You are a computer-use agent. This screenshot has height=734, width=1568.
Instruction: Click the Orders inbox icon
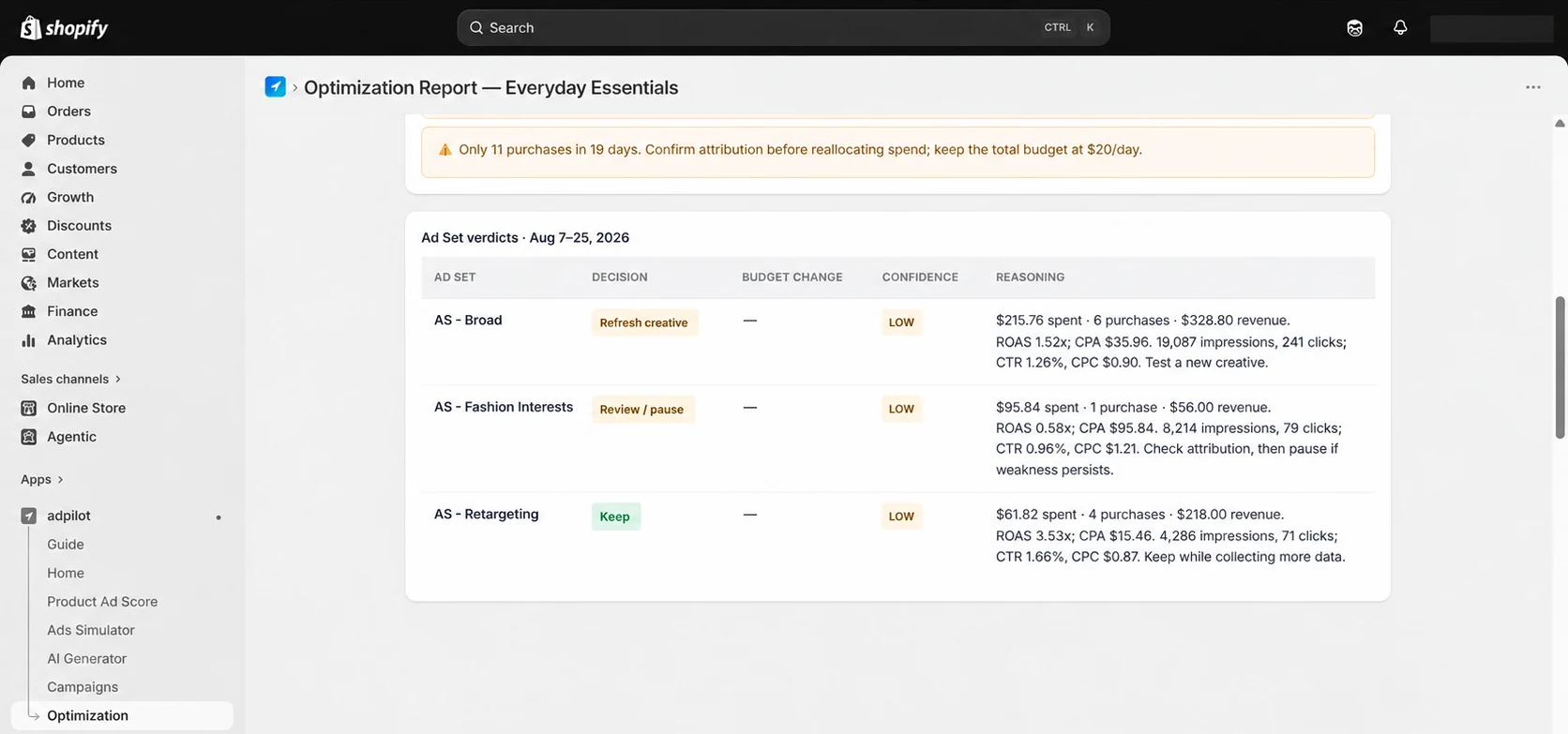[29, 112]
